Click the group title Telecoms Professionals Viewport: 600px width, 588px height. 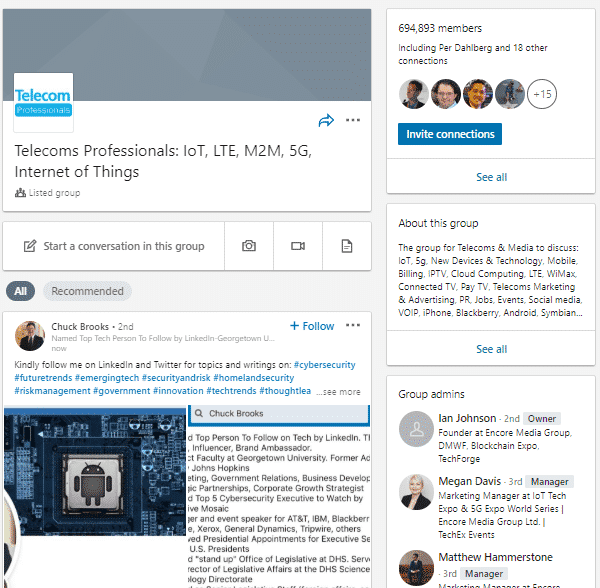163,161
